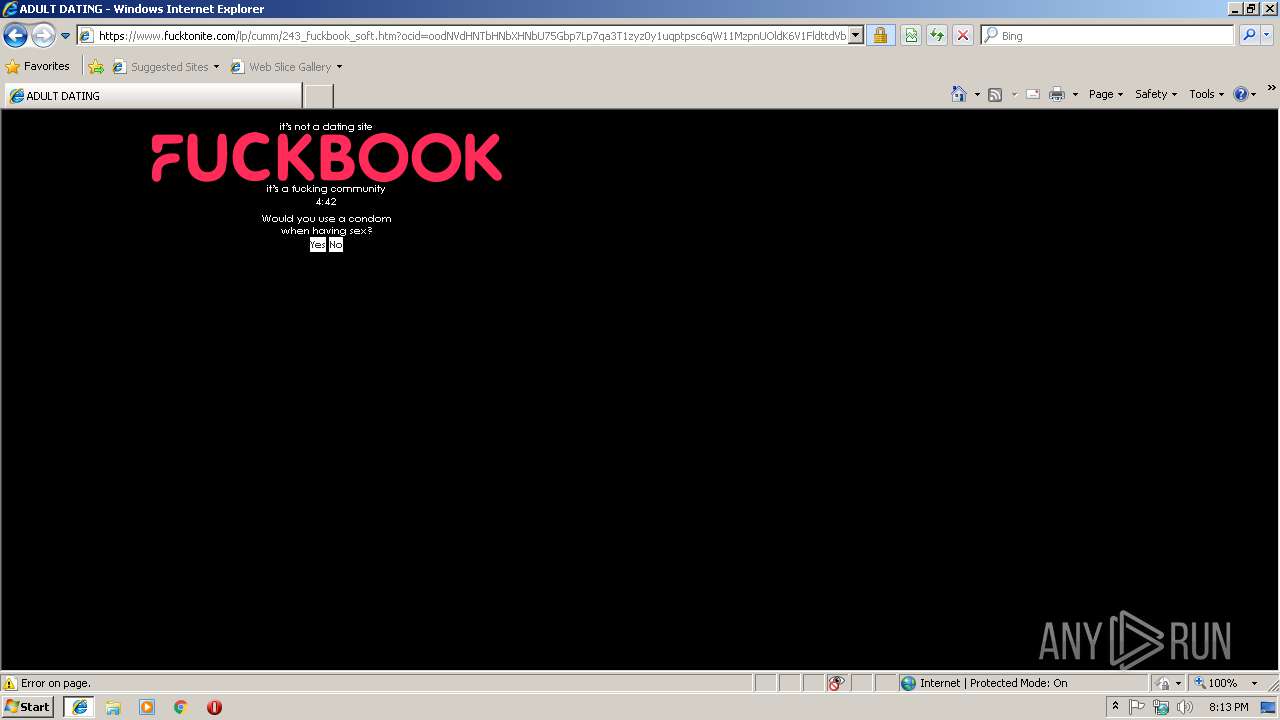Image resolution: width=1280 pixels, height=720 pixels.
Task: Expand the Home button dropdown arrow
Action: tap(977, 94)
